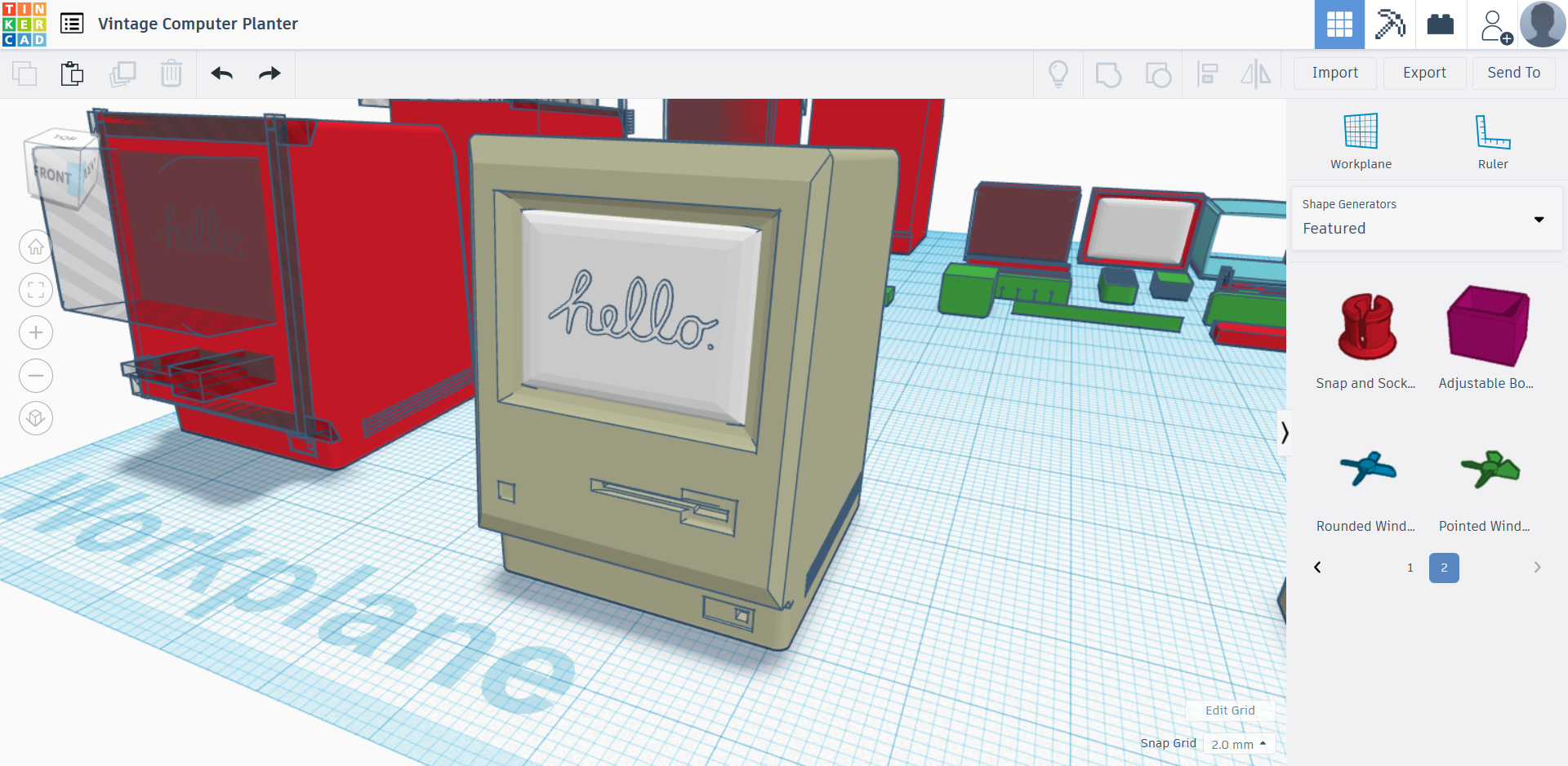Image resolution: width=1568 pixels, height=766 pixels.
Task: Go to previous shapes page arrow
Action: pyautogui.click(x=1317, y=568)
